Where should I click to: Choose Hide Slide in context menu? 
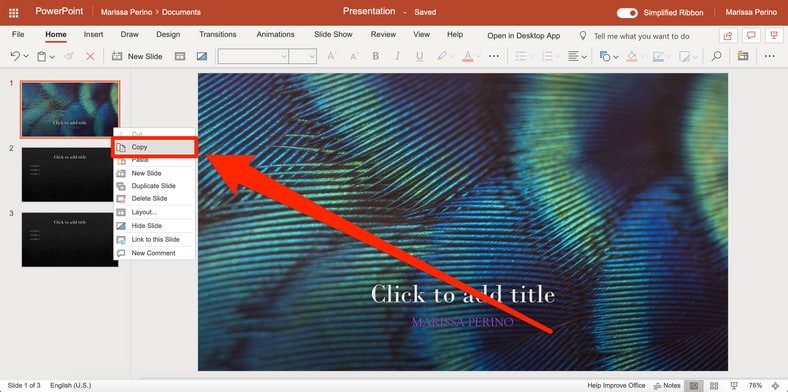pos(154,226)
